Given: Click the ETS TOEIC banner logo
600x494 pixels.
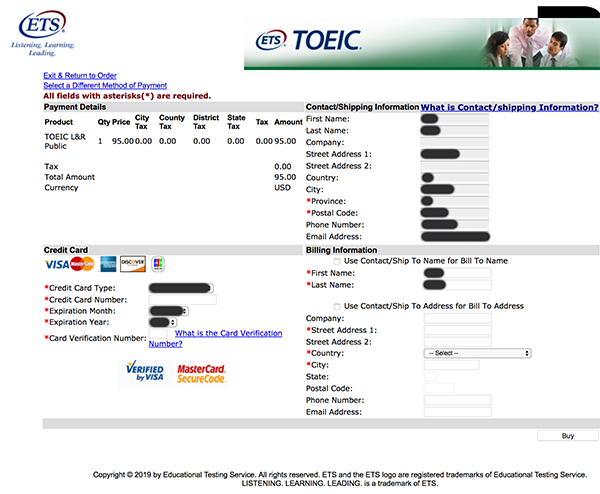Looking at the screenshot, I should click(x=308, y=40).
